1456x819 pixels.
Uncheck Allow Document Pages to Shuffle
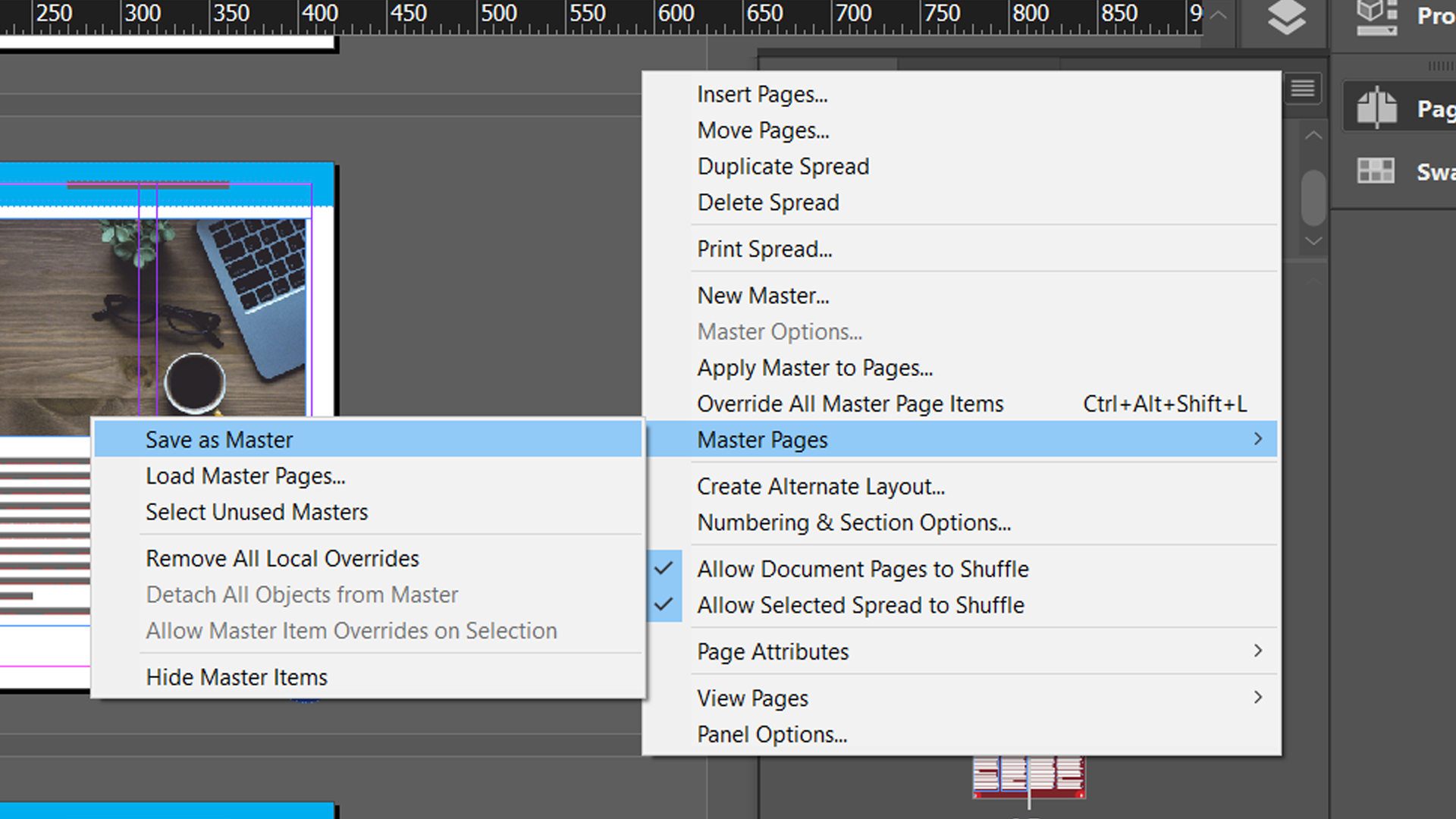[x=863, y=569]
